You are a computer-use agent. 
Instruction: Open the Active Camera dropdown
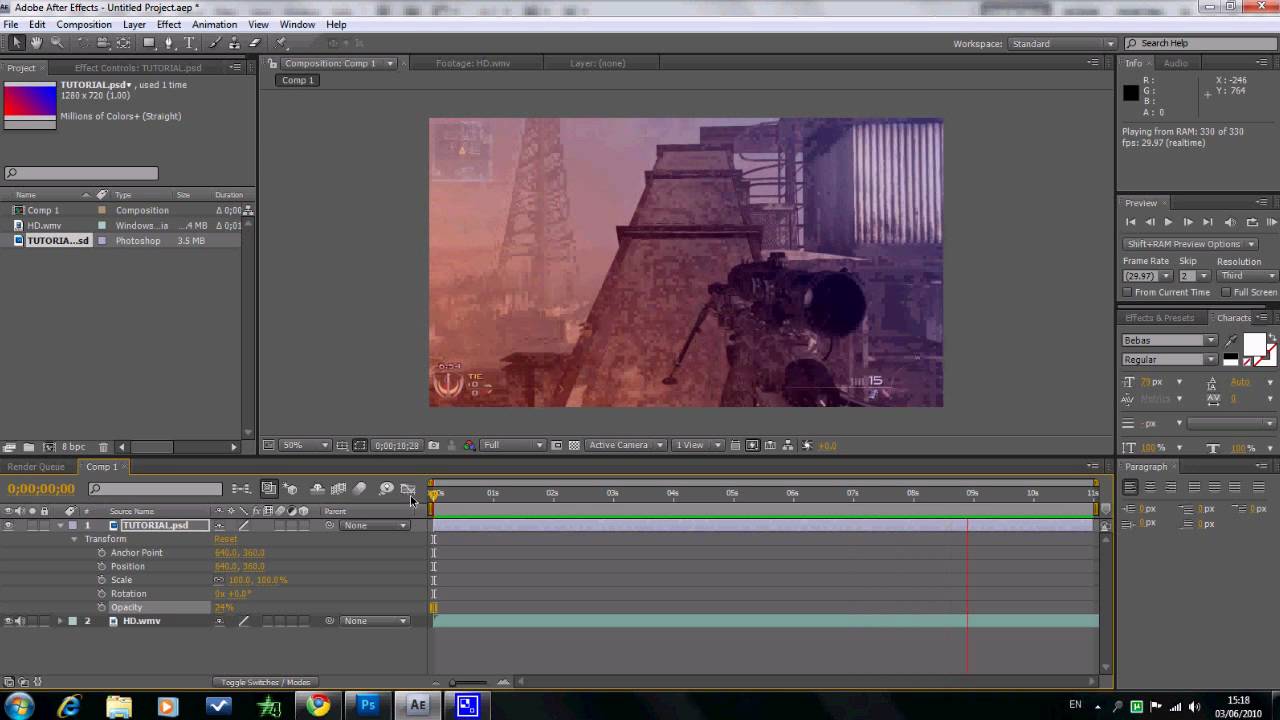click(x=626, y=445)
